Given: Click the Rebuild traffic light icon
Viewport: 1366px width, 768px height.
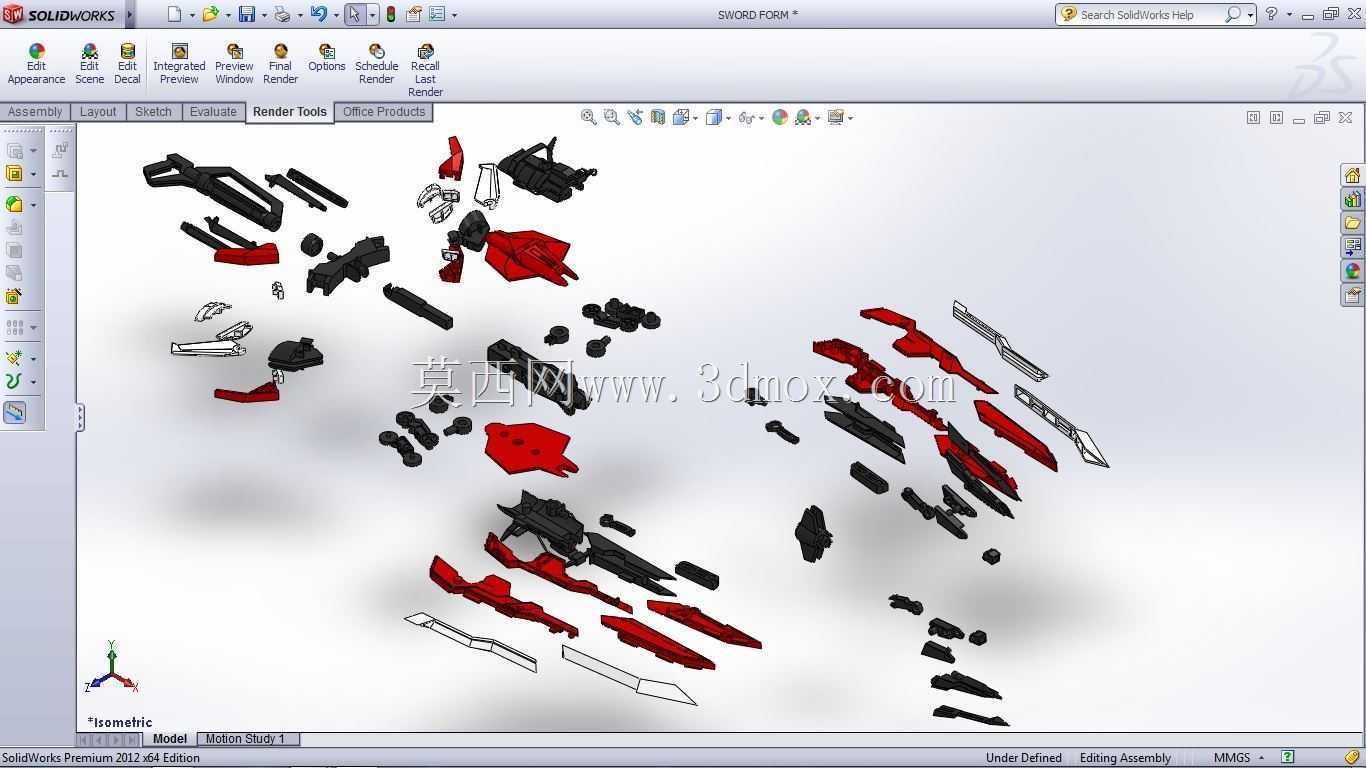Looking at the screenshot, I should pos(390,14).
